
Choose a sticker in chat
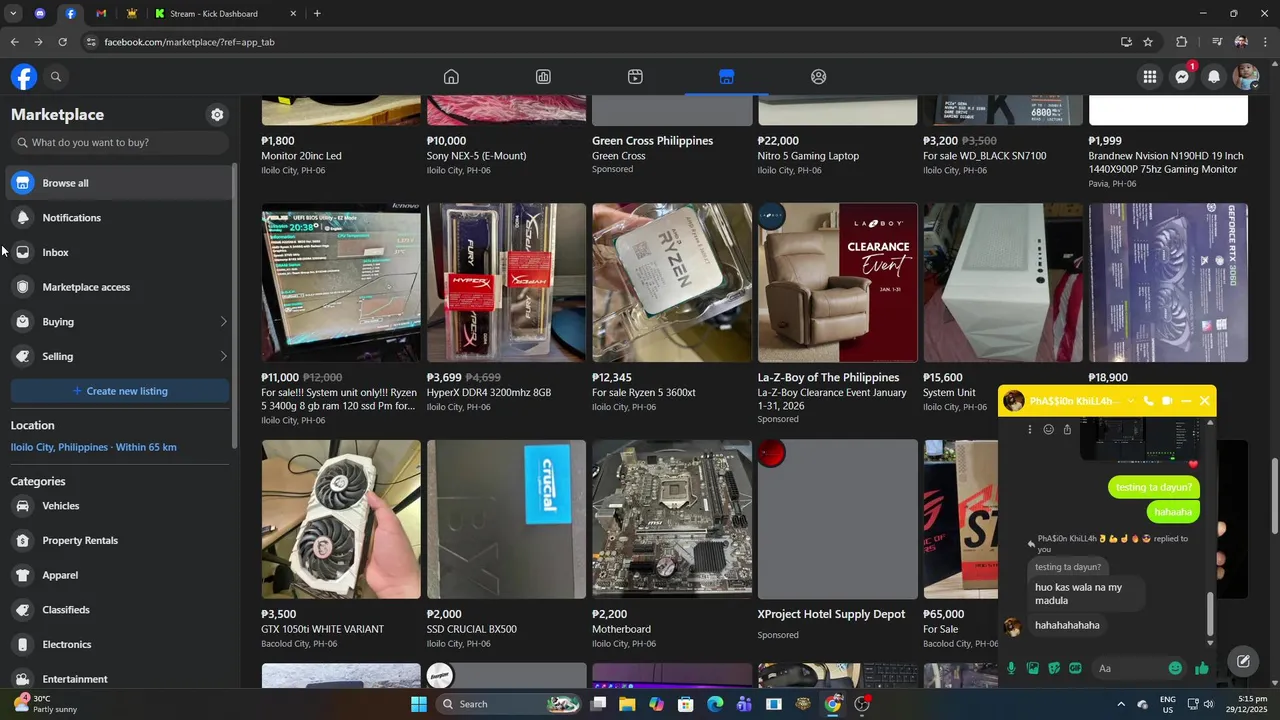click(1054, 668)
